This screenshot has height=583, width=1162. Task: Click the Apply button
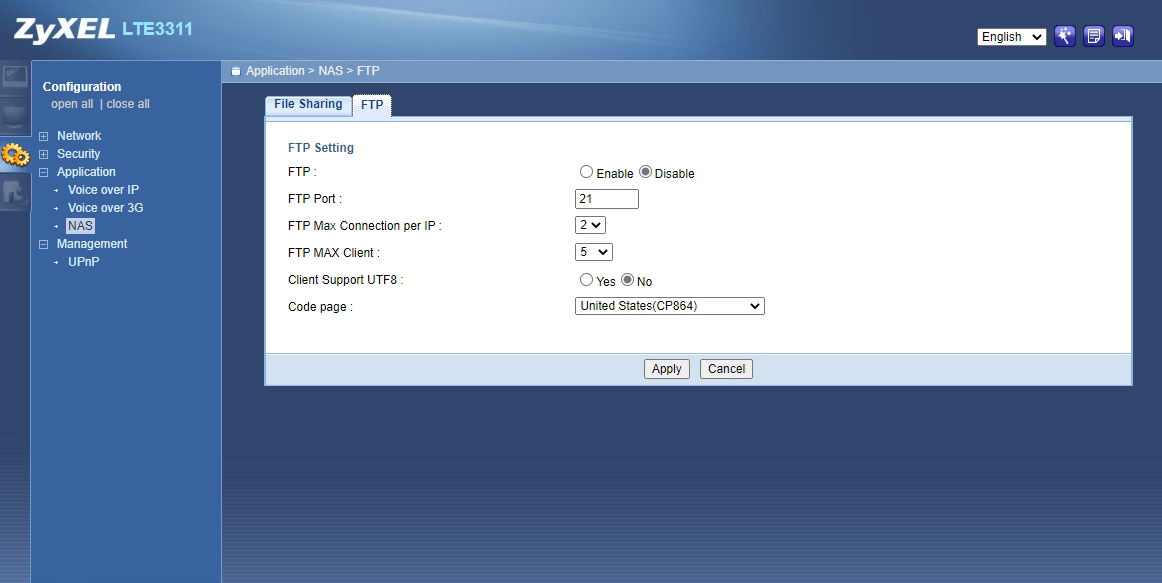click(x=666, y=369)
